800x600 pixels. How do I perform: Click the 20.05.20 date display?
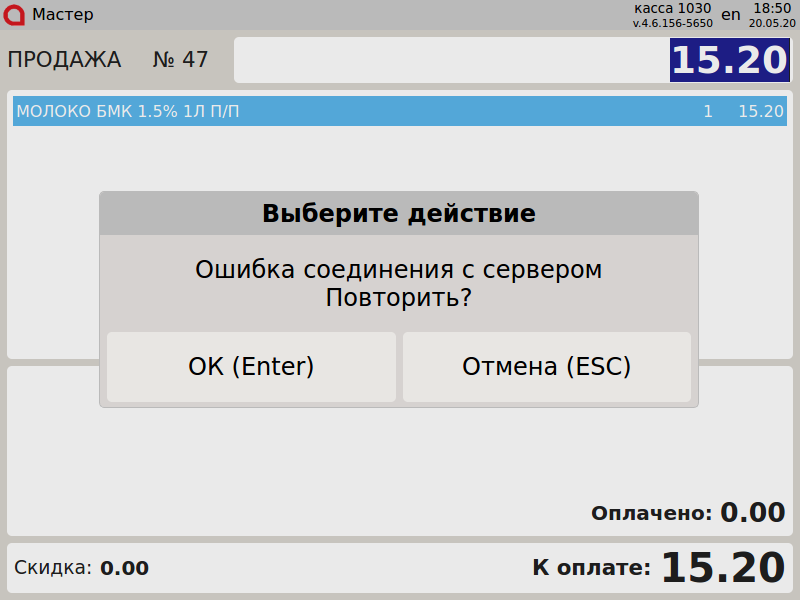click(x=772, y=22)
